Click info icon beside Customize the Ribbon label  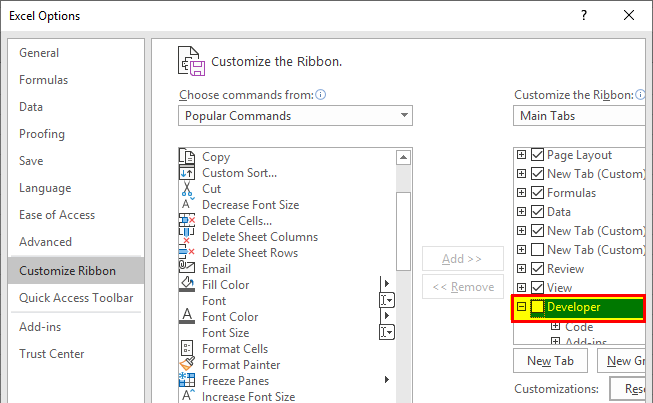tap(640, 95)
